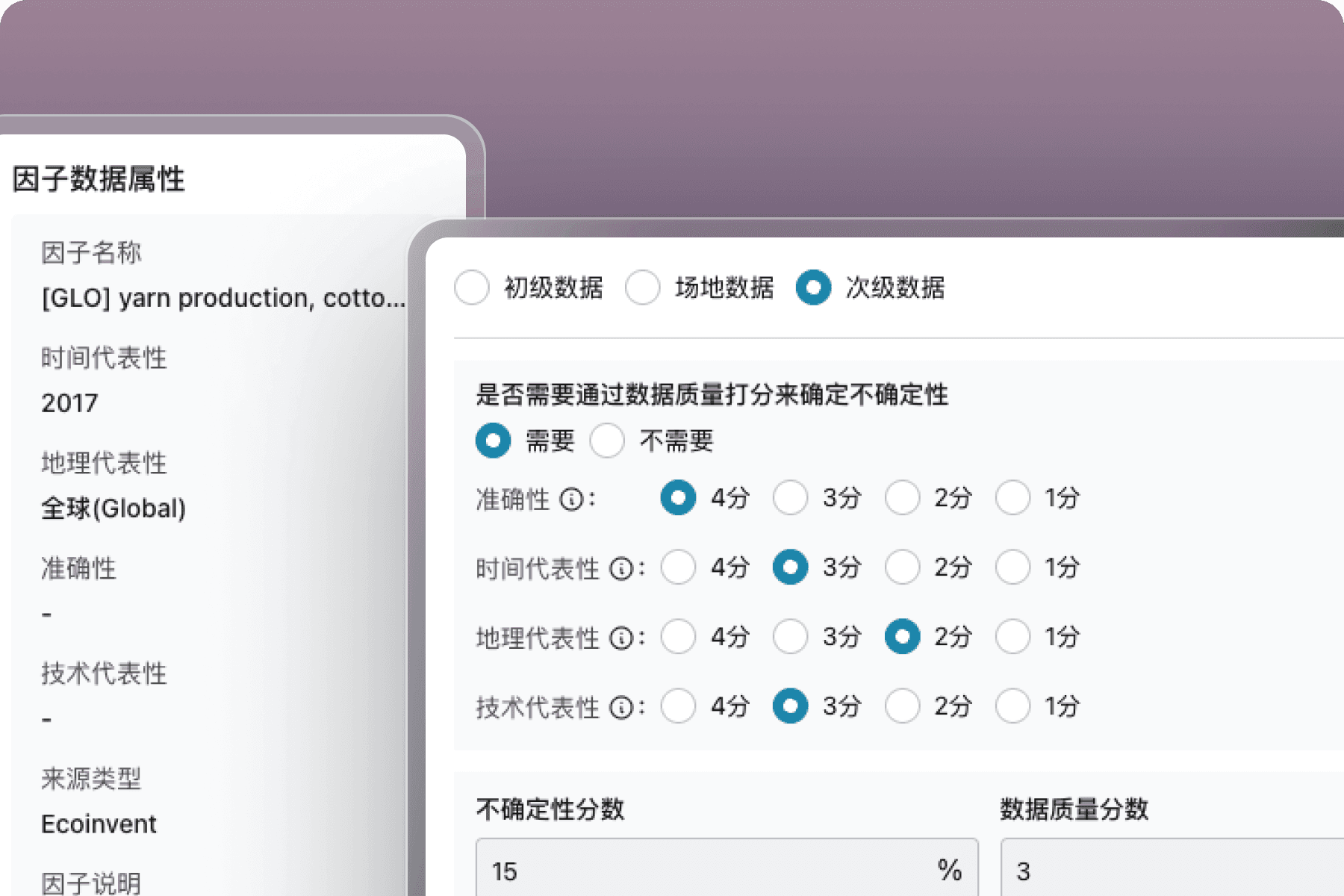This screenshot has width=1344, height=896.
Task: Select the 场地数据 radio button
Action: tap(643, 287)
